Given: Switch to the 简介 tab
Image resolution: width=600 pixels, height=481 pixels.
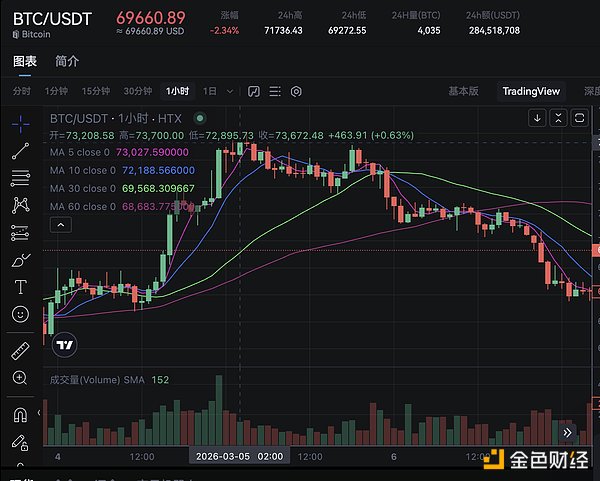Looking at the screenshot, I should [68, 60].
